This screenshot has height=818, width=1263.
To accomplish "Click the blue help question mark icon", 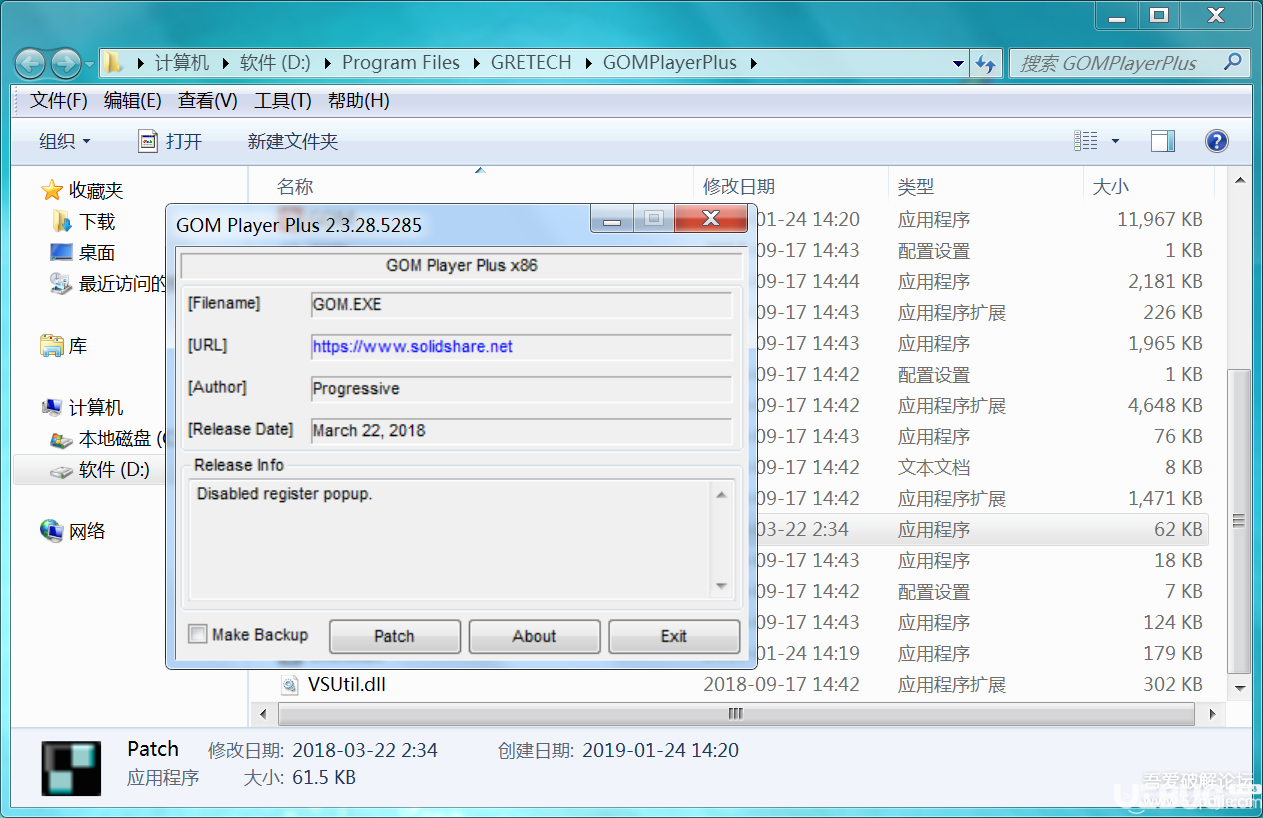I will tap(1216, 141).
